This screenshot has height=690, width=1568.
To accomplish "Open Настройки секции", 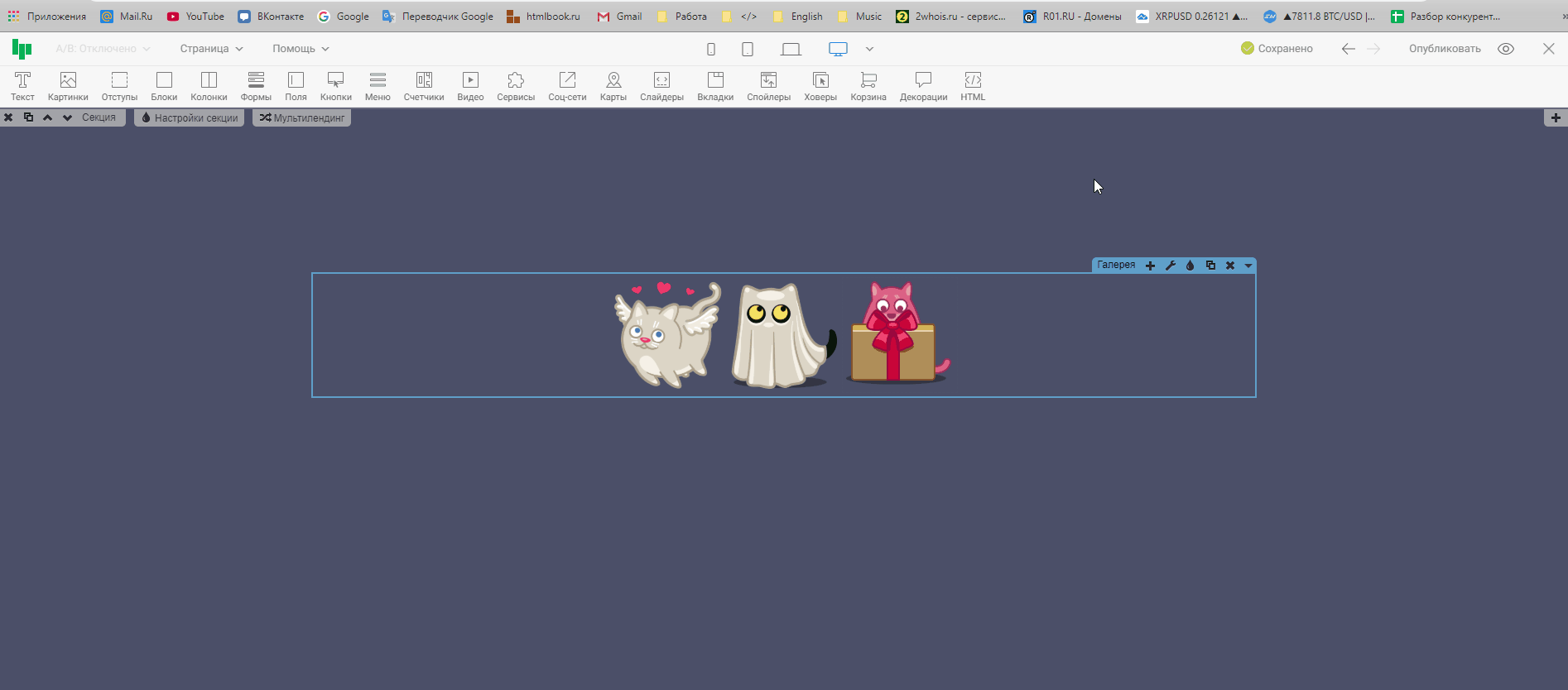I will pos(190,117).
